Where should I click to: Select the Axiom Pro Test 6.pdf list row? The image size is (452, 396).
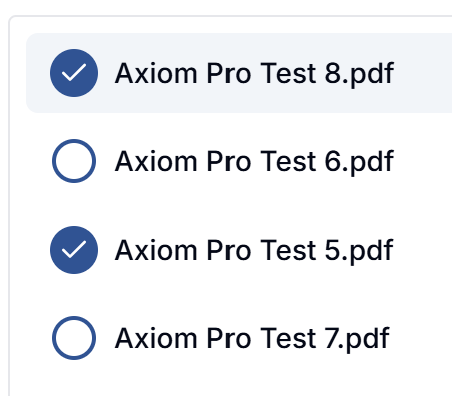(x=239, y=161)
